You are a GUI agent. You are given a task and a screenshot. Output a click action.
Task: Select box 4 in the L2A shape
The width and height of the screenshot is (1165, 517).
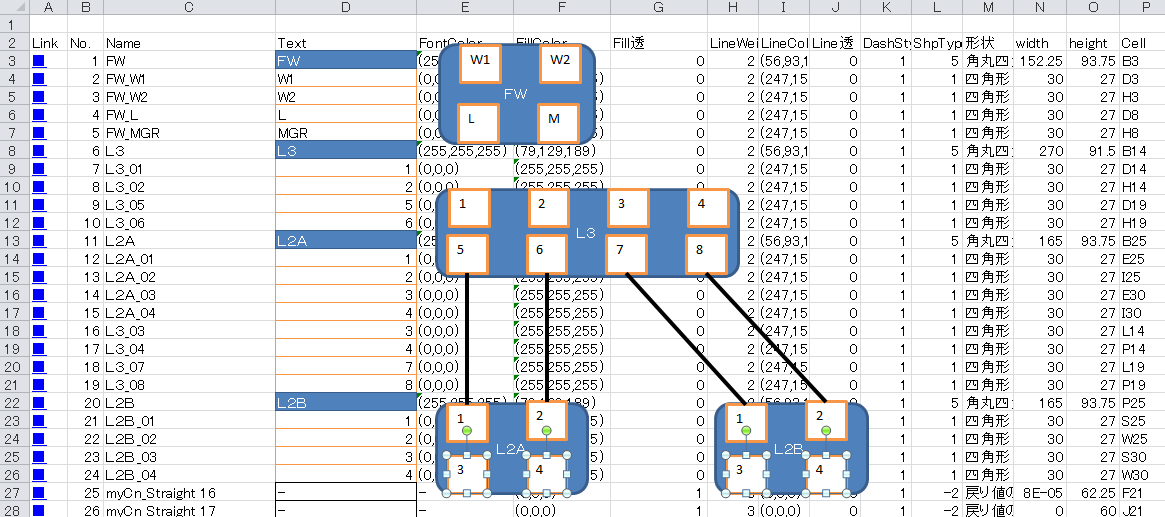(547, 474)
